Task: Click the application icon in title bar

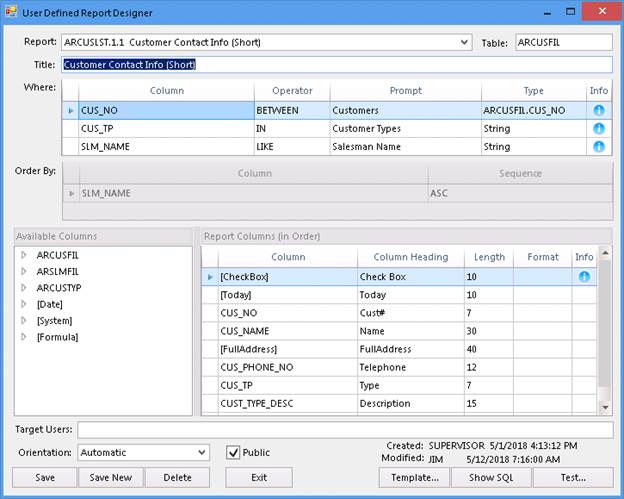Action: click(11, 12)
